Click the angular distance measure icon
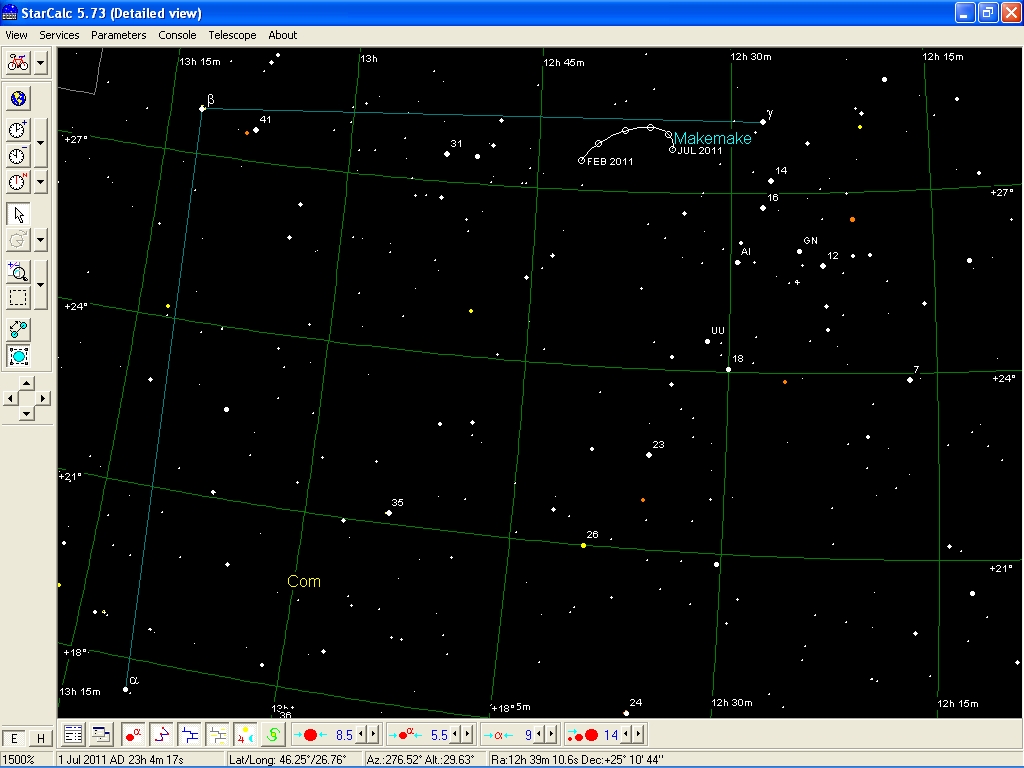1024x768 pixels. tap(18, 330)
